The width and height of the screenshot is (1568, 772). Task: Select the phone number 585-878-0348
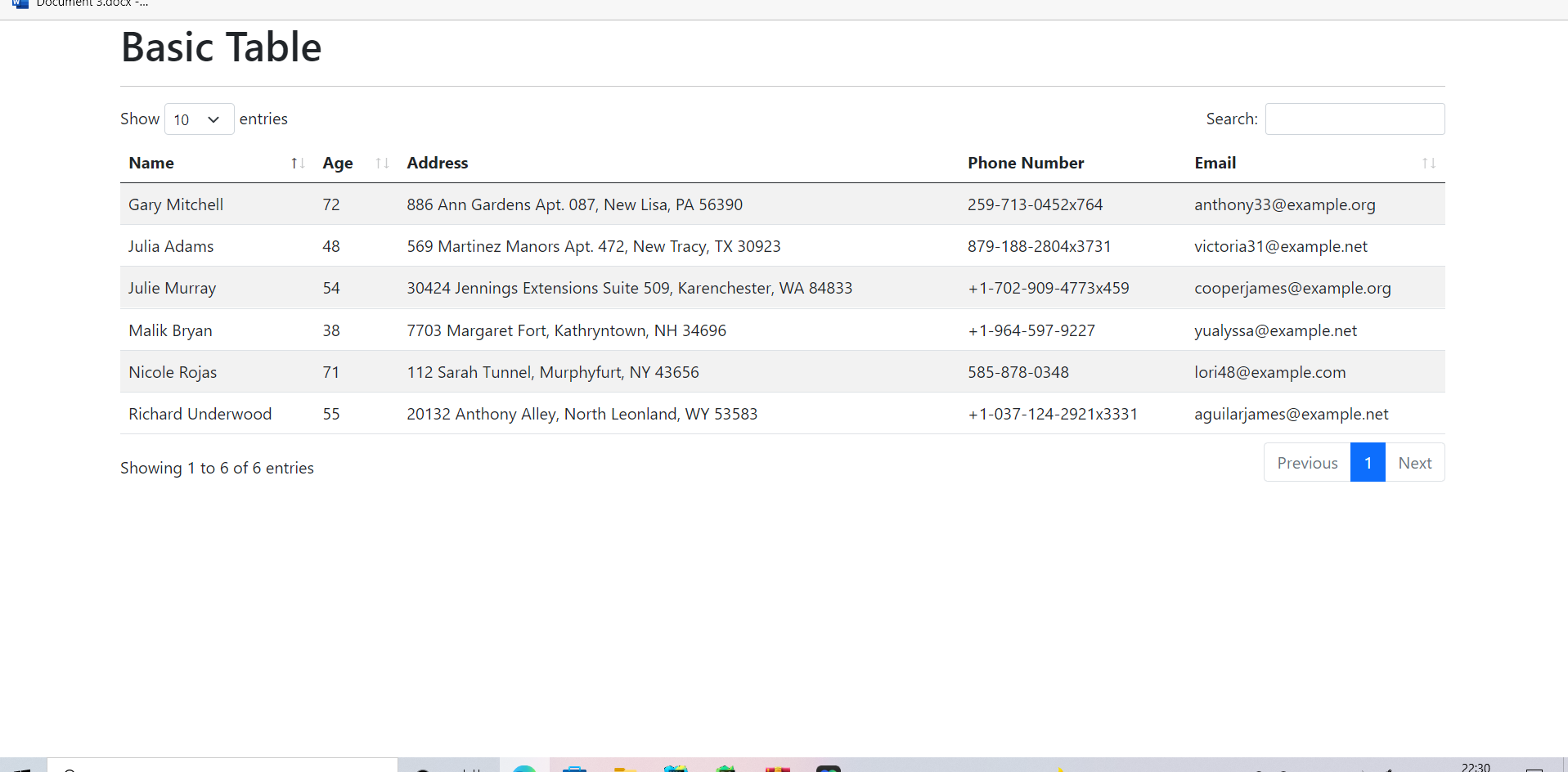click(1018, 372)
